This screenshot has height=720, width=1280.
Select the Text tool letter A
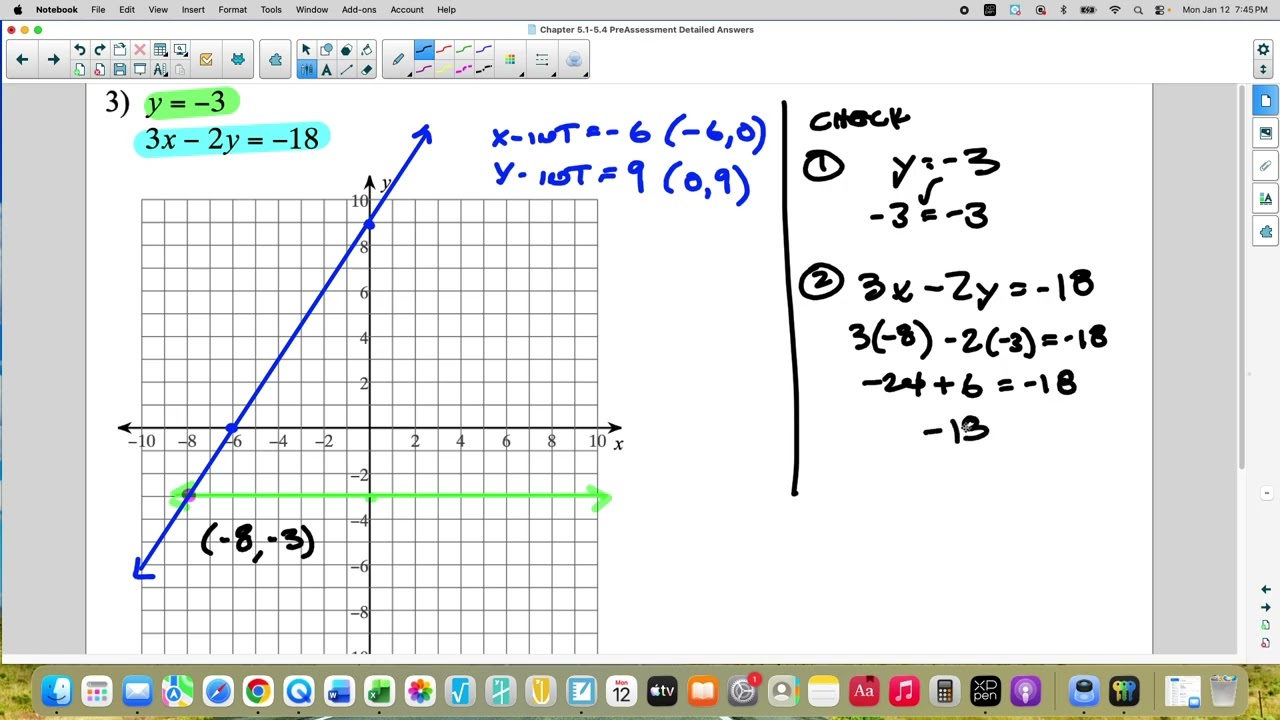pos(326,69)
